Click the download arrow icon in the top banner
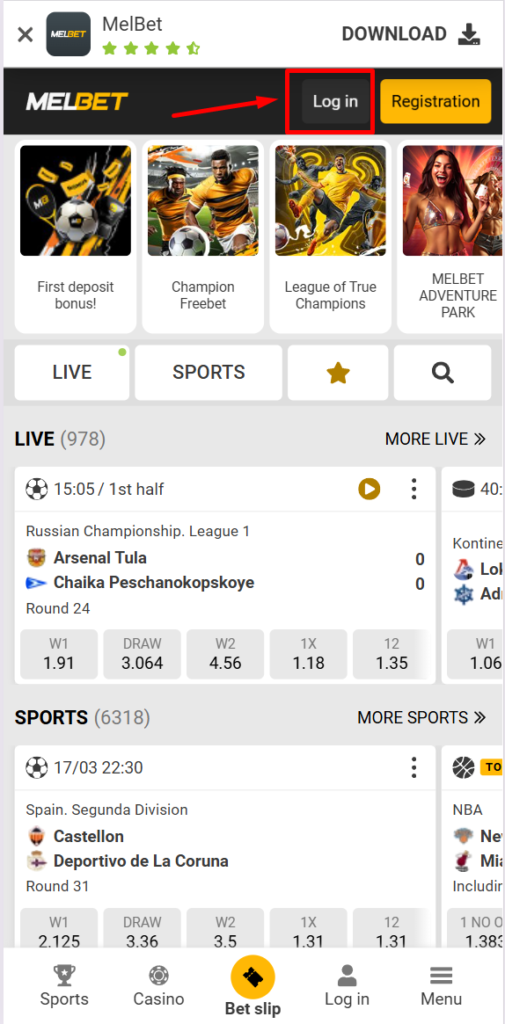 tap(469, 34)
